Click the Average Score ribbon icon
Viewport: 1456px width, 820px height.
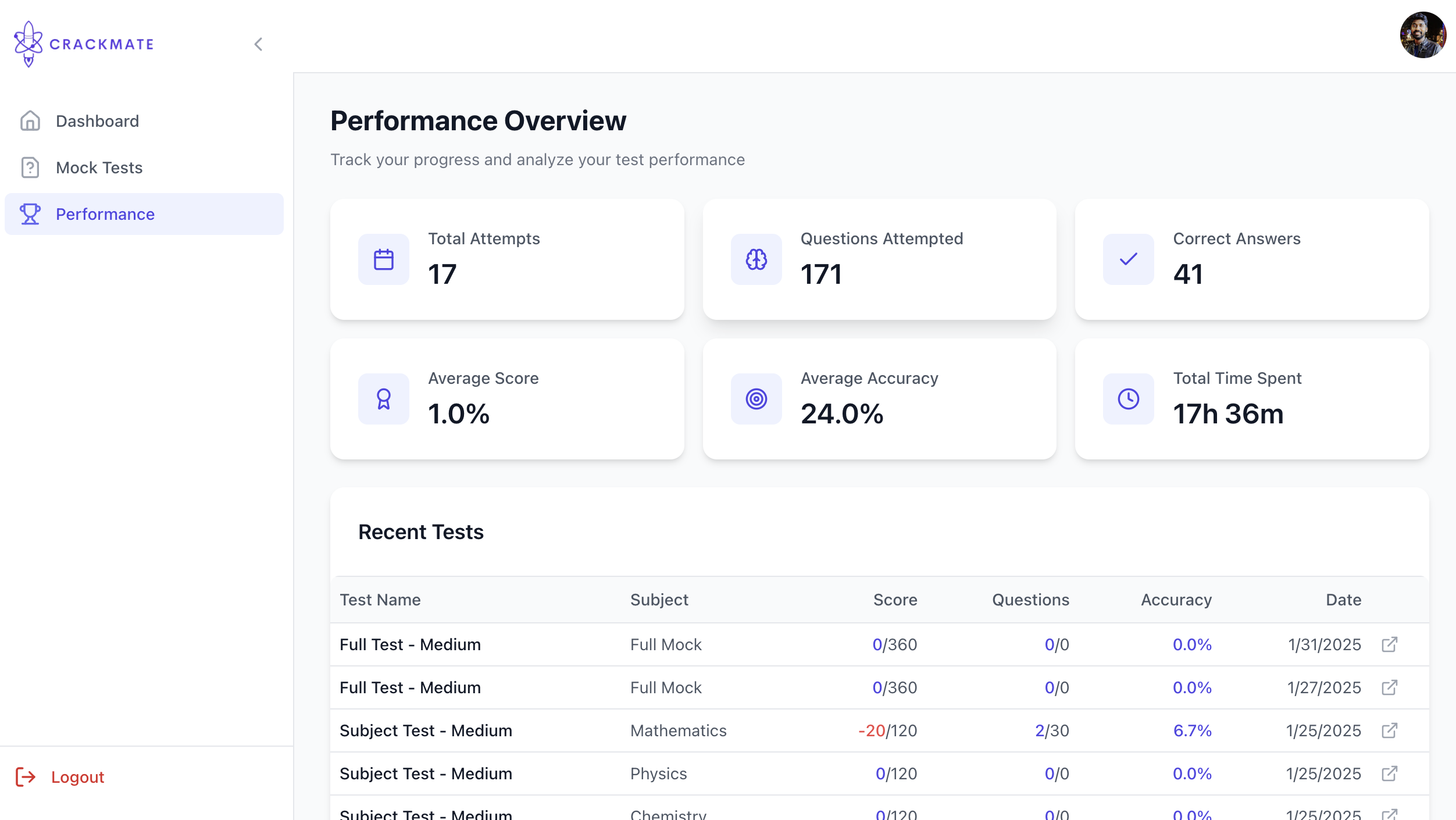384,399
